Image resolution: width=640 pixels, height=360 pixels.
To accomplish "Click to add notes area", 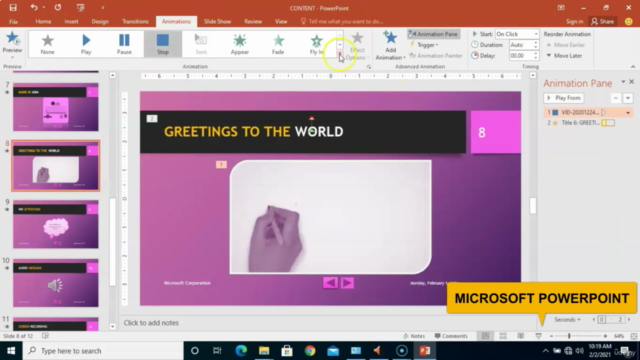I will tap(151, 322).
